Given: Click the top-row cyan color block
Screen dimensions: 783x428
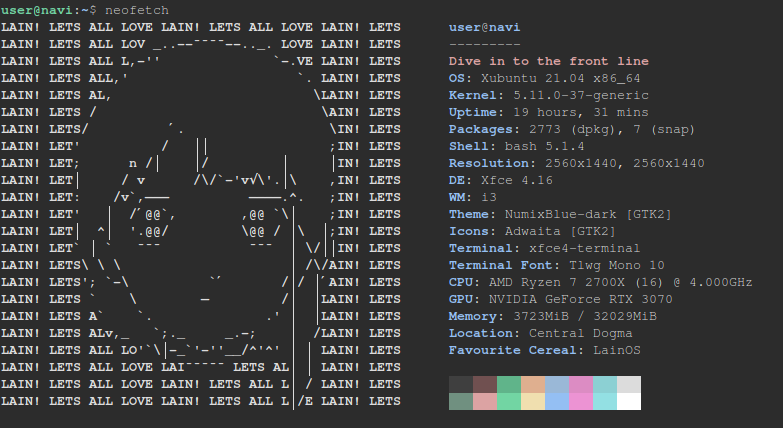Looking at the screenshot, I should (605, 385).
